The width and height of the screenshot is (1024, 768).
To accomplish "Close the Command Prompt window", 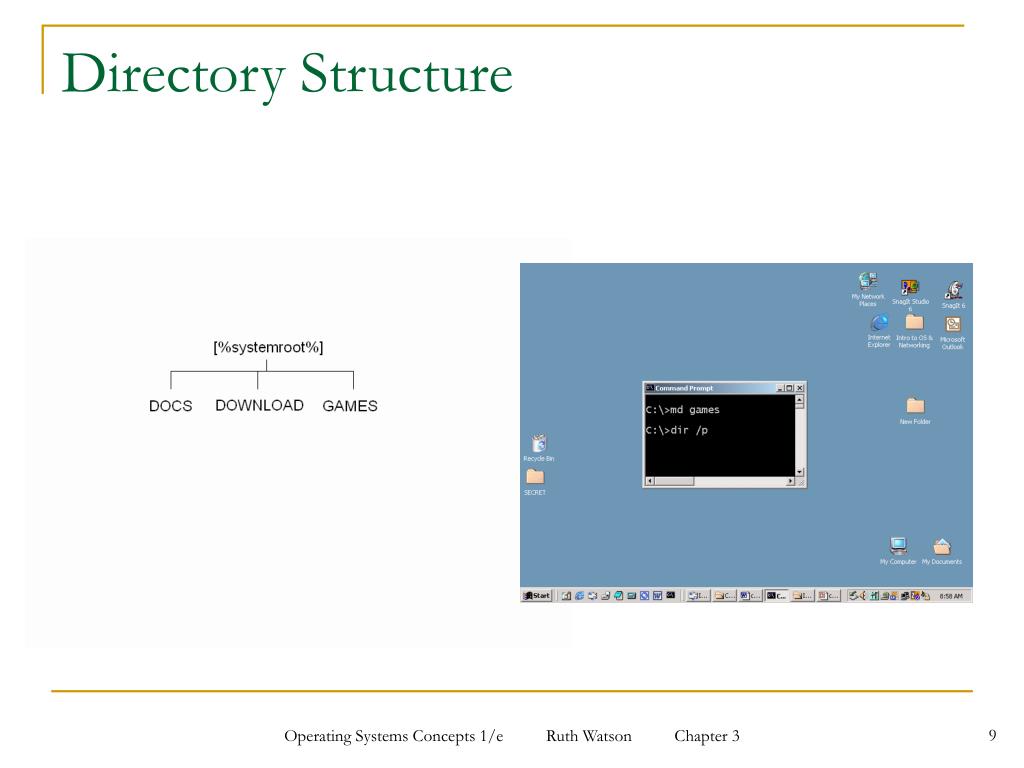I will [799, 388].
